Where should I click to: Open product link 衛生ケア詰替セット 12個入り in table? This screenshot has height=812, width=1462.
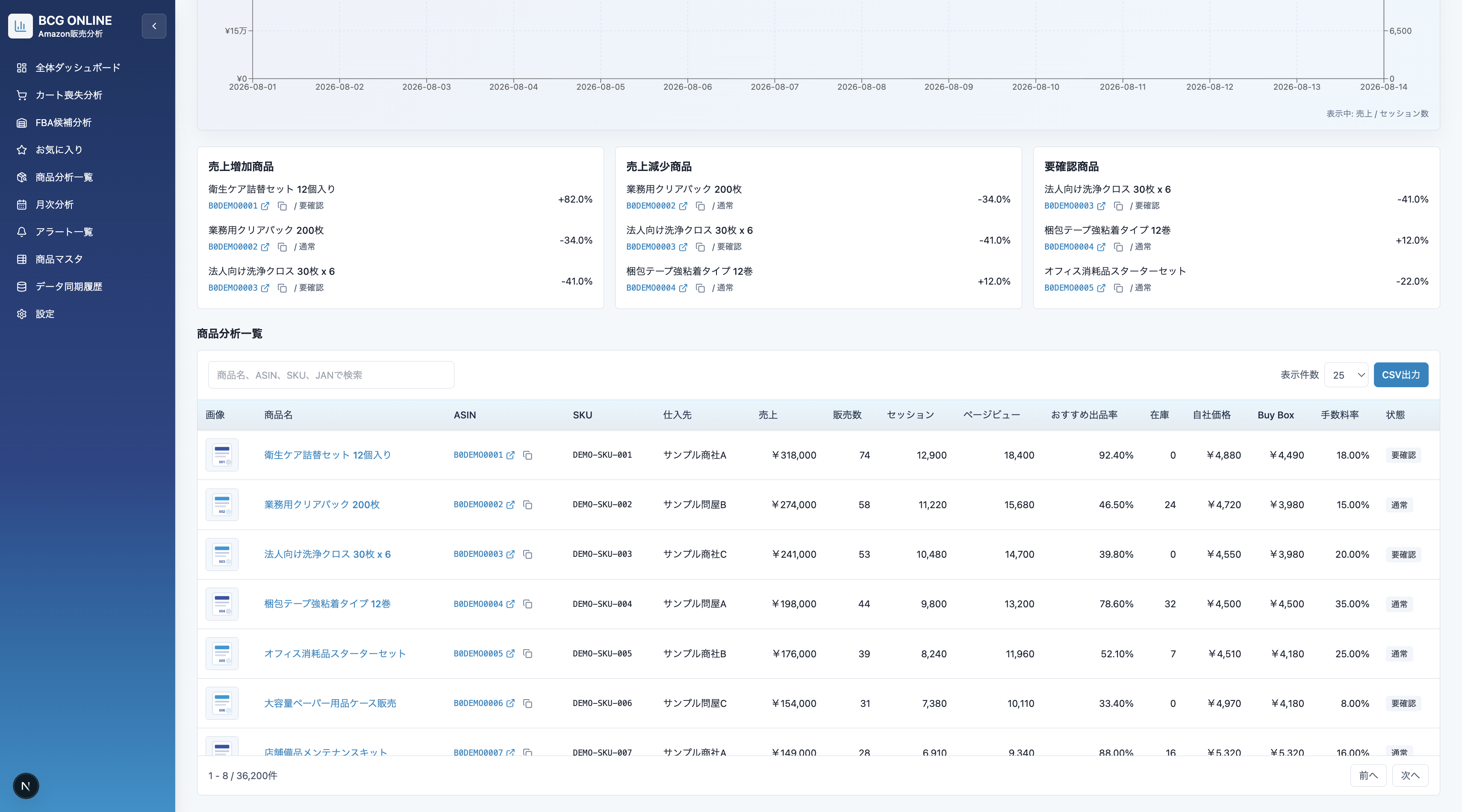[x=327, y=455]
